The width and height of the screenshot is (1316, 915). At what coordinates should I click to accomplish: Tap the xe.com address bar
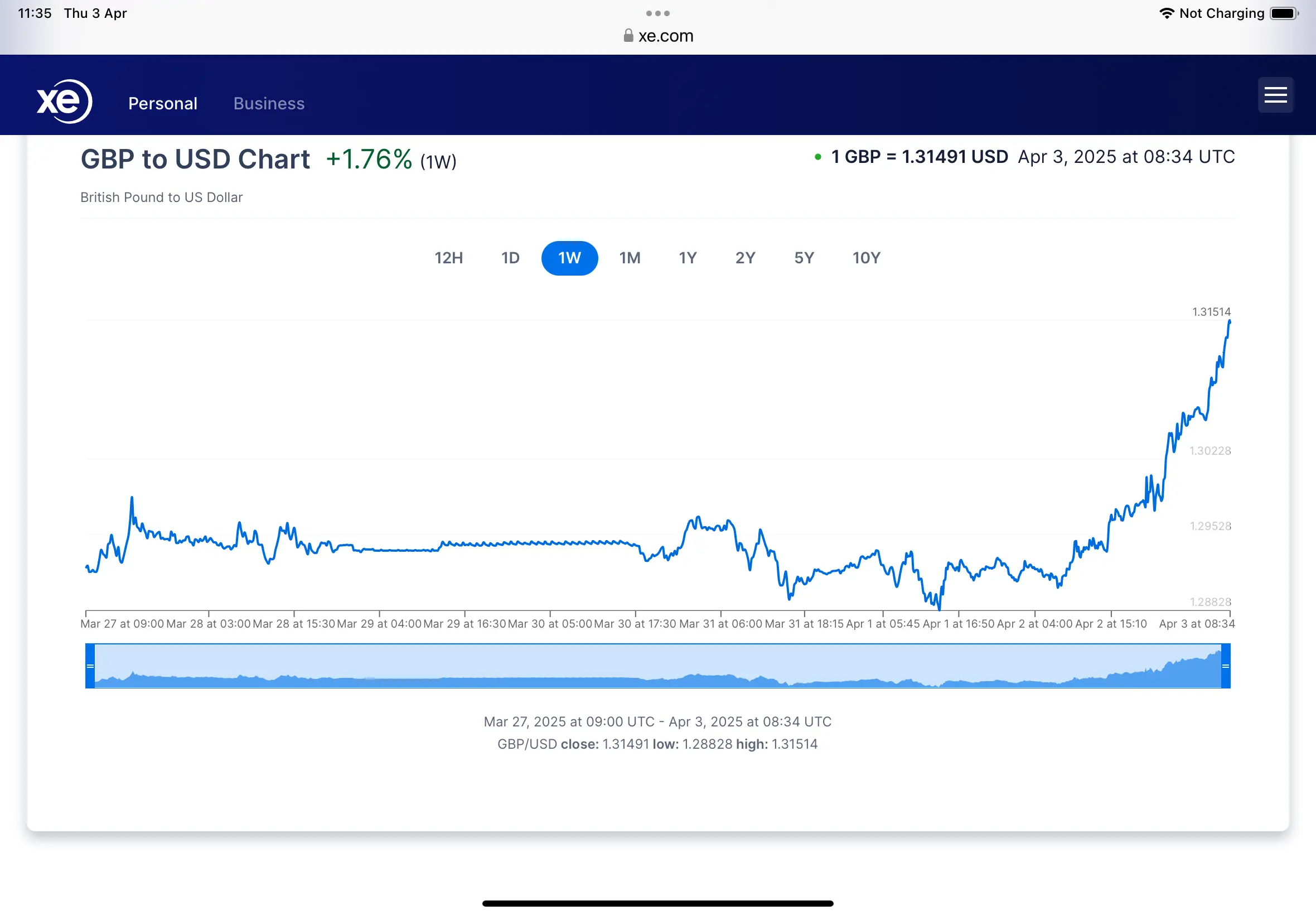tap(665, 36)
